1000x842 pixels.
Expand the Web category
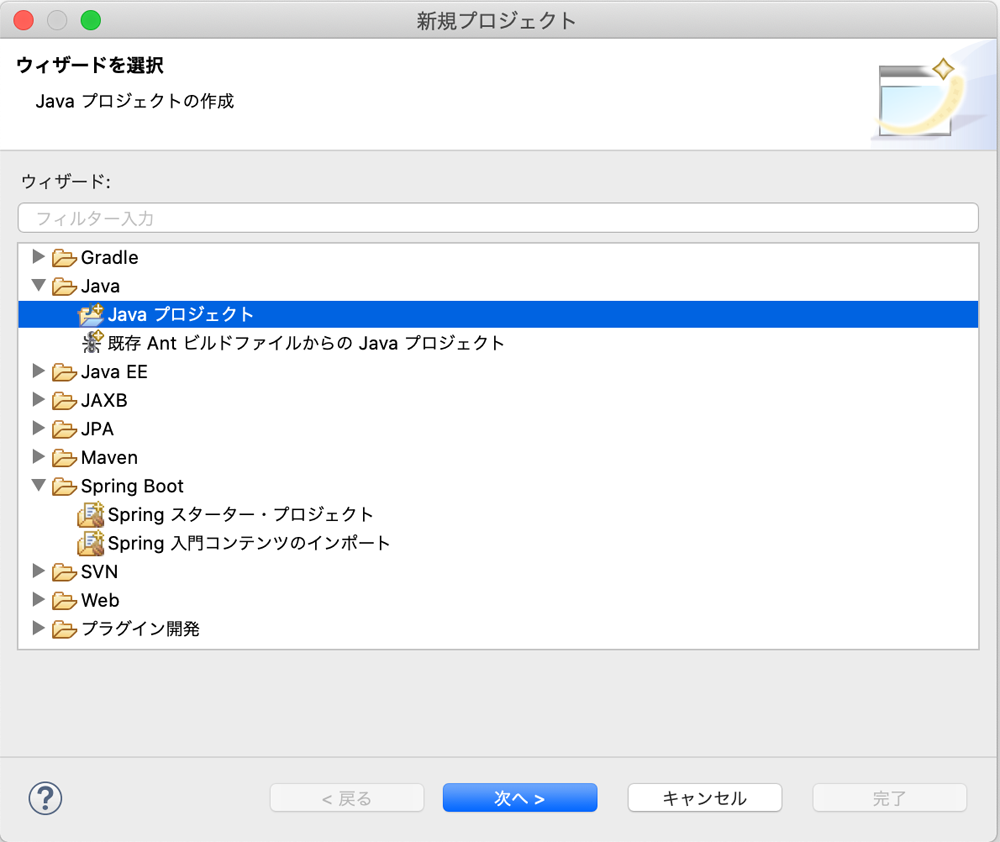[x=38, y=600]
